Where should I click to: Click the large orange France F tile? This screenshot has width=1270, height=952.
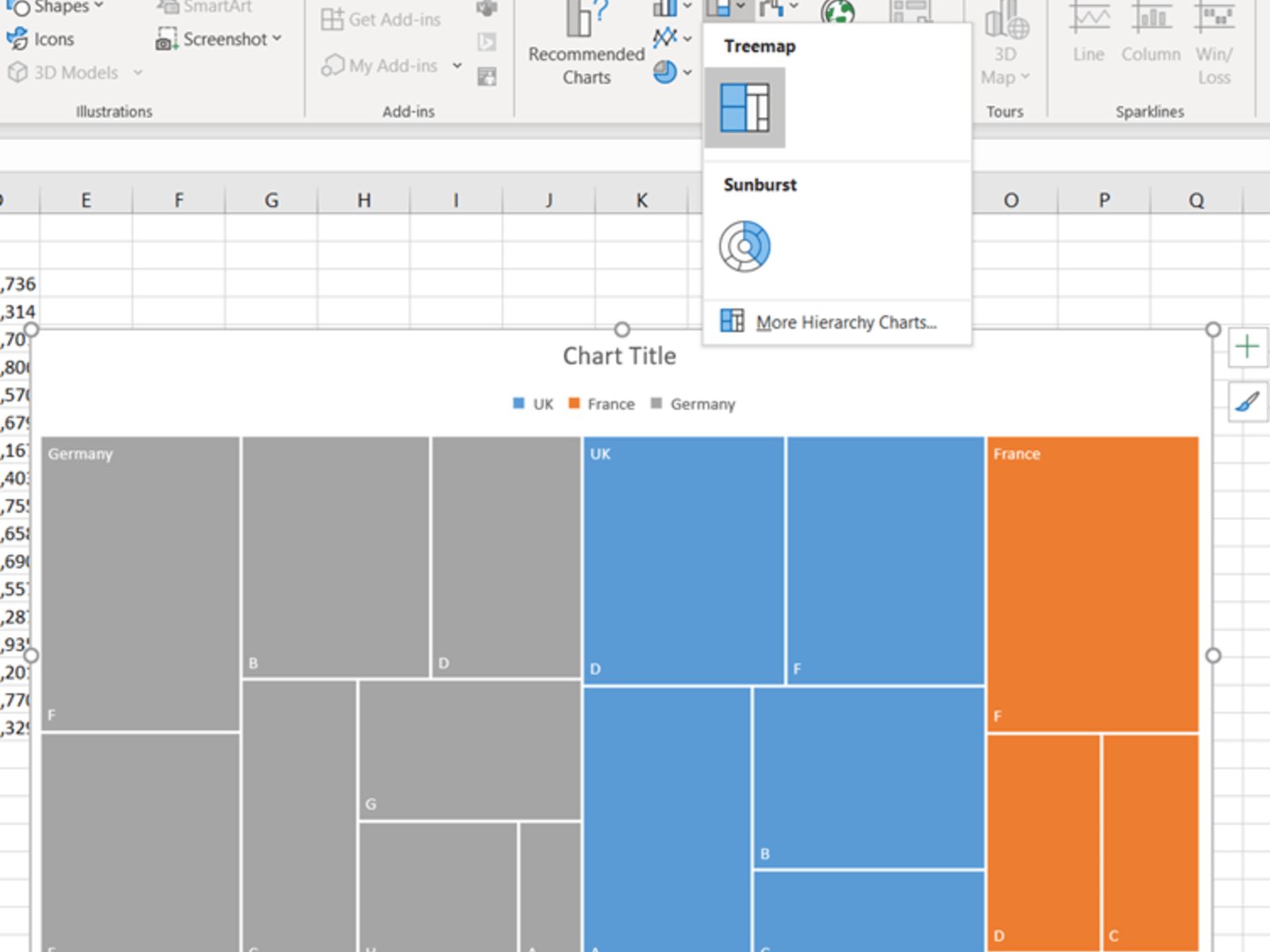(x=1092, y=583)
